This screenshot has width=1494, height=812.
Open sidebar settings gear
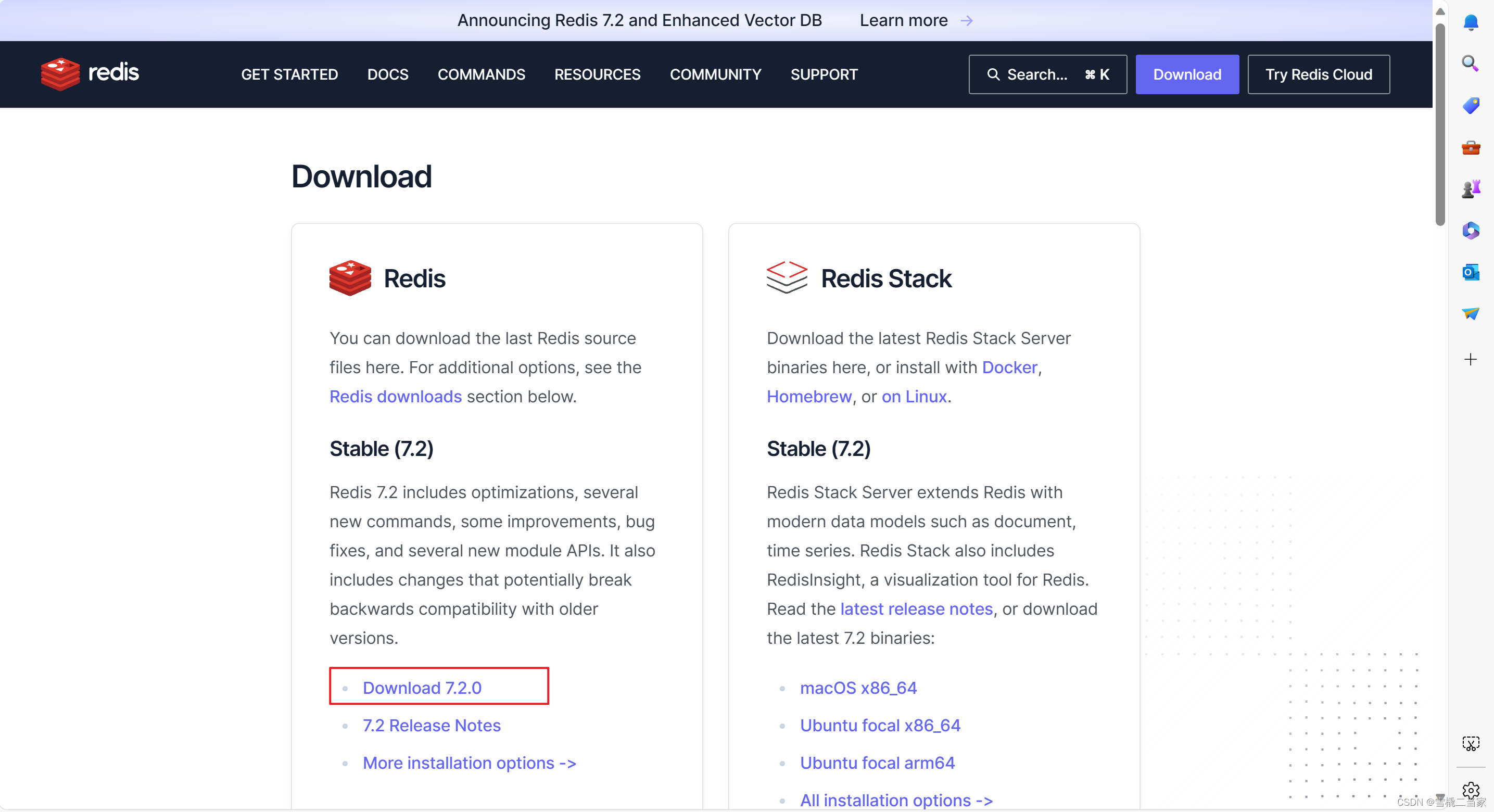click(x=1470, y=790)
